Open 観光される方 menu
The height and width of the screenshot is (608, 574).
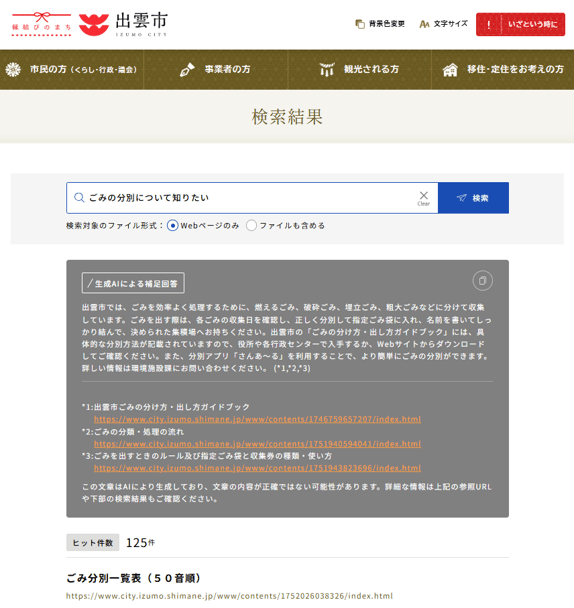click(x=360, y=70)
